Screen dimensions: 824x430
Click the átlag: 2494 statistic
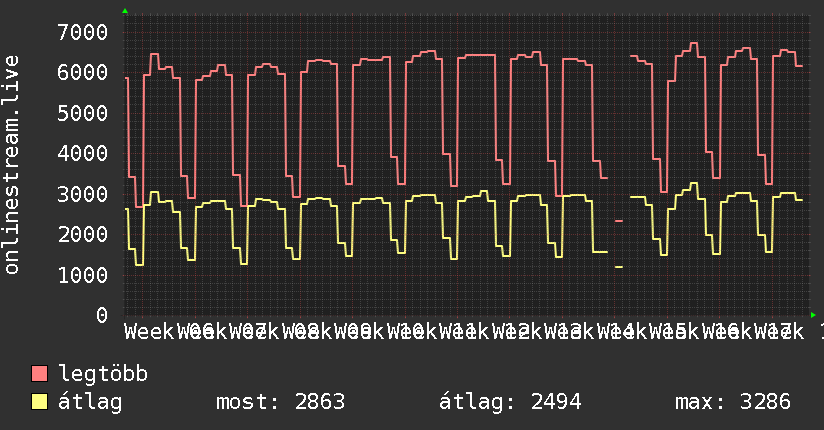[510, 402]
